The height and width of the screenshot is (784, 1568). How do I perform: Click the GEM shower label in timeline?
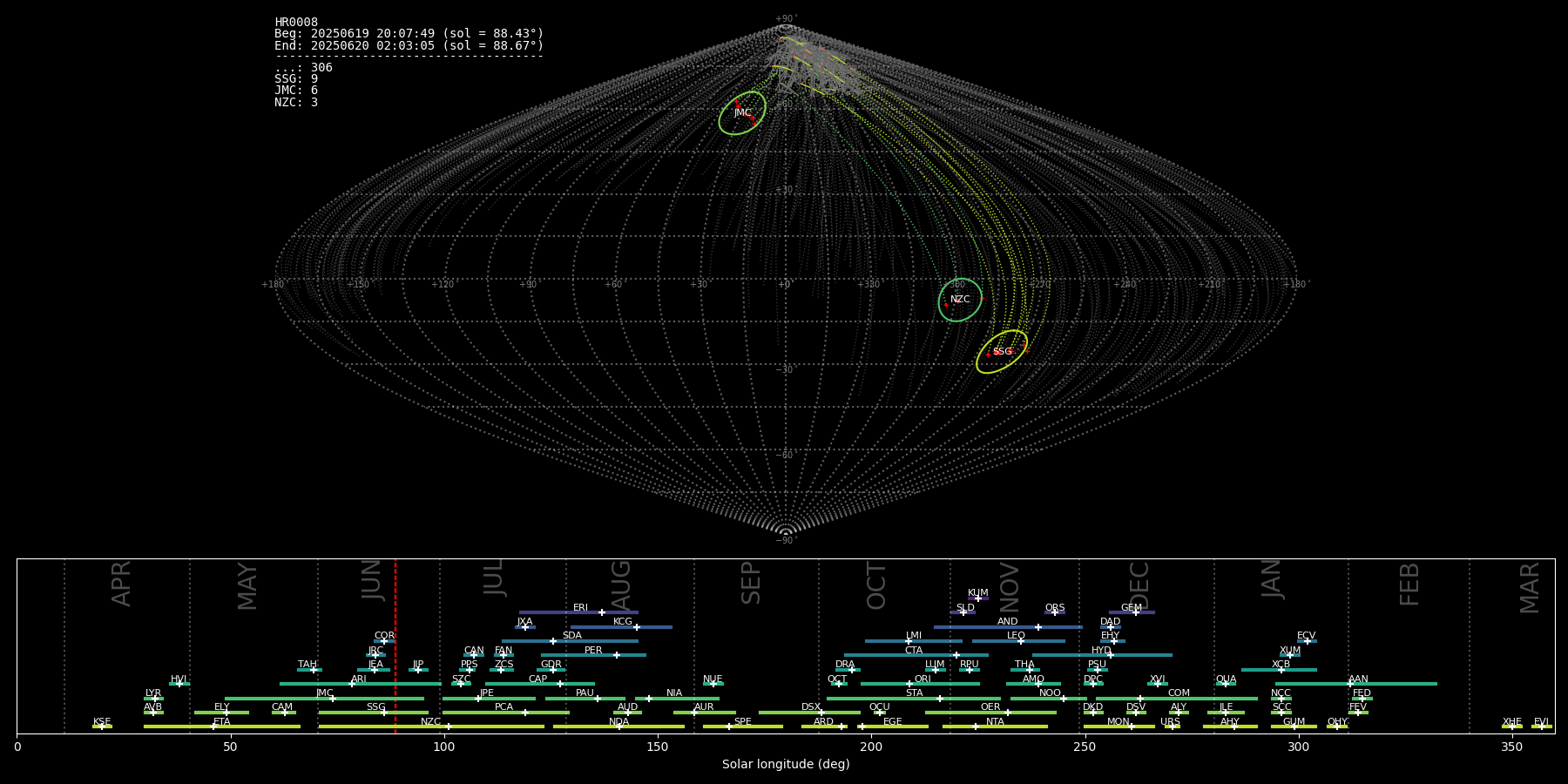point(1131,608)
